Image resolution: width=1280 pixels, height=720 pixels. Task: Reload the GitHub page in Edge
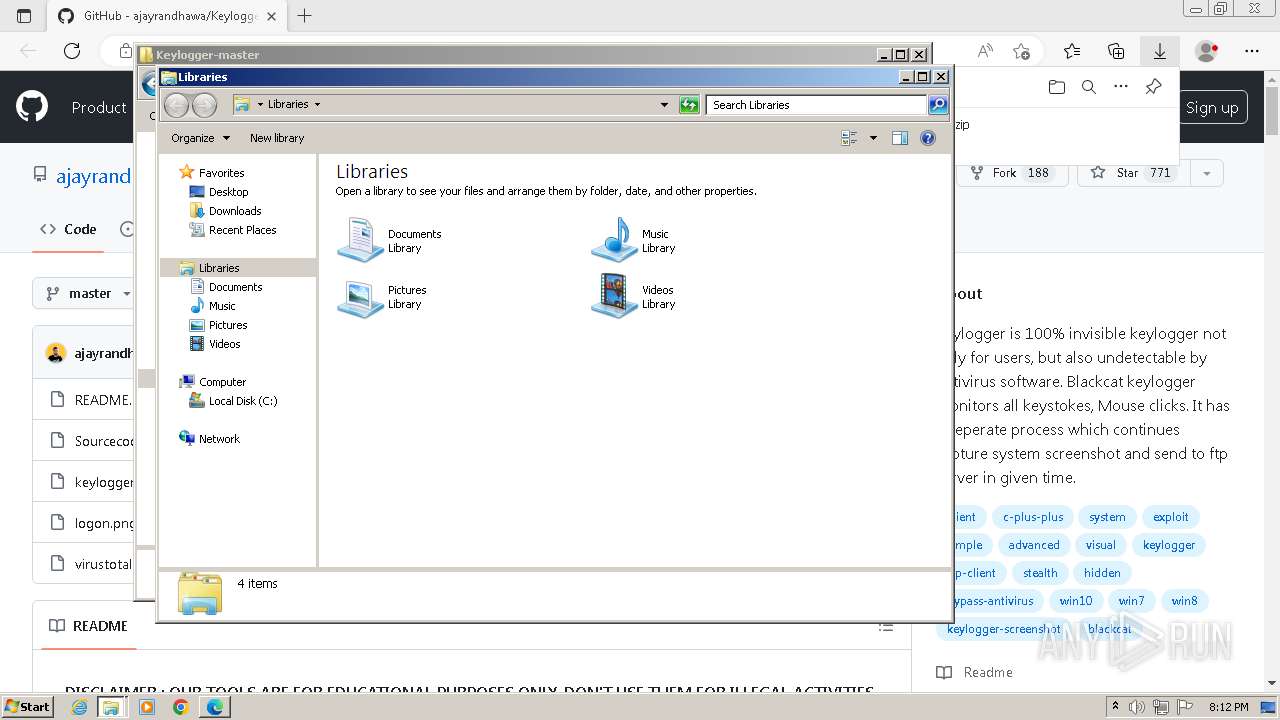coord(72,51)
